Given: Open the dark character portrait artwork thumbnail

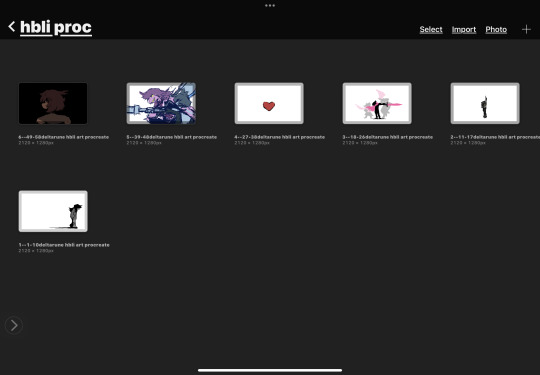Looking at the screenshot, I should (x=53, y=103).
